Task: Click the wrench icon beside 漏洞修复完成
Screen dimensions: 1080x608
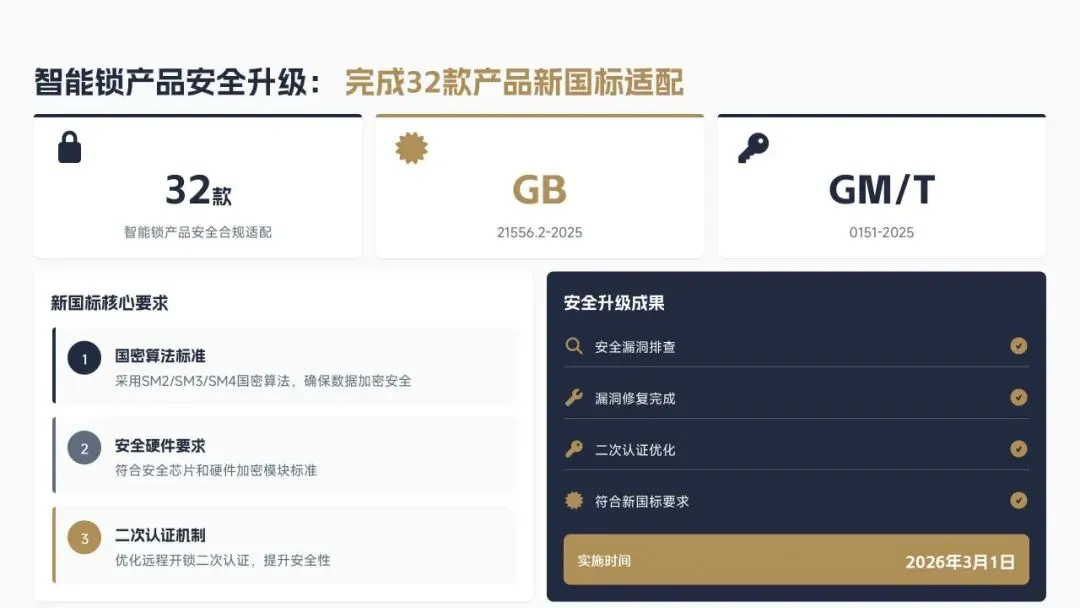Action: pos(574,397)
